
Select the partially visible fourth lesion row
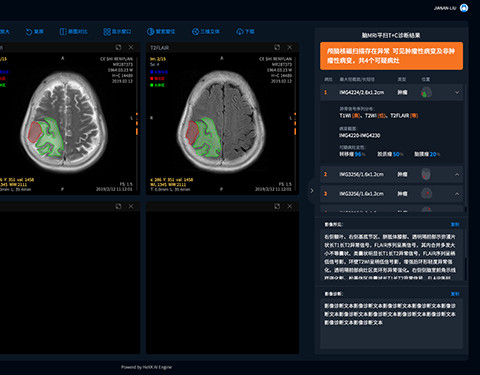tap(391, 209)
